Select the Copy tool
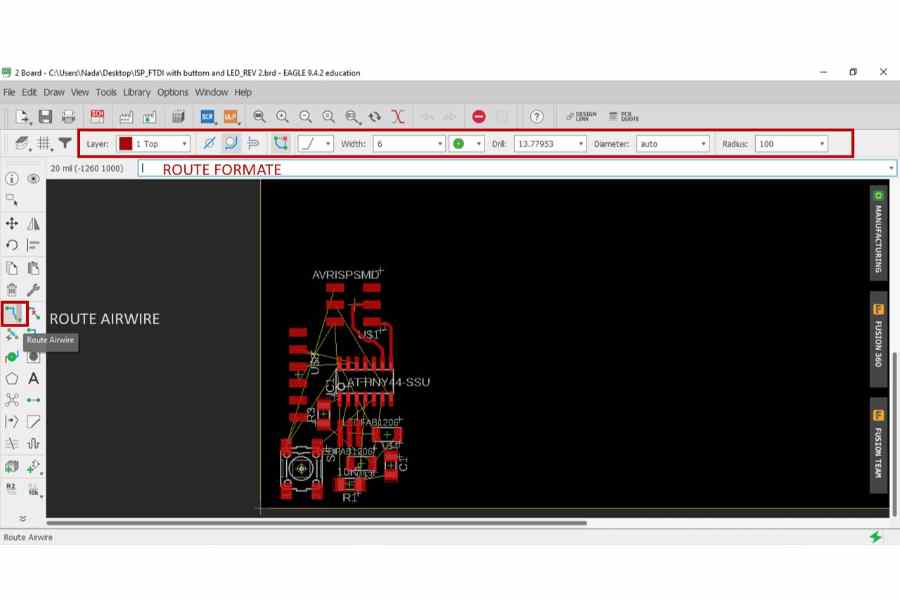Screen dimensions: 900x600 [x=11, y=268]
